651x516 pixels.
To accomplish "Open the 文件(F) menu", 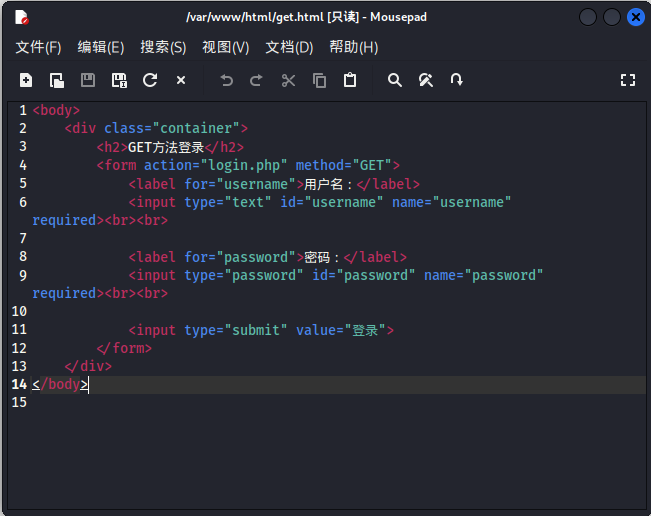I will pyautogui.click(x=38, y=47).
